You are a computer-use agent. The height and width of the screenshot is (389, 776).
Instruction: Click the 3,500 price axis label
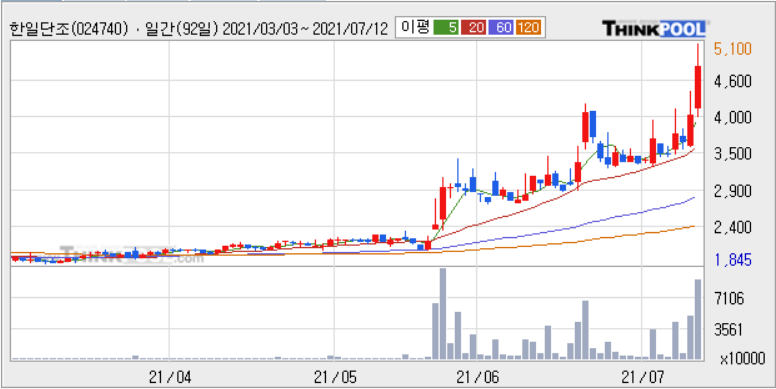733,154
